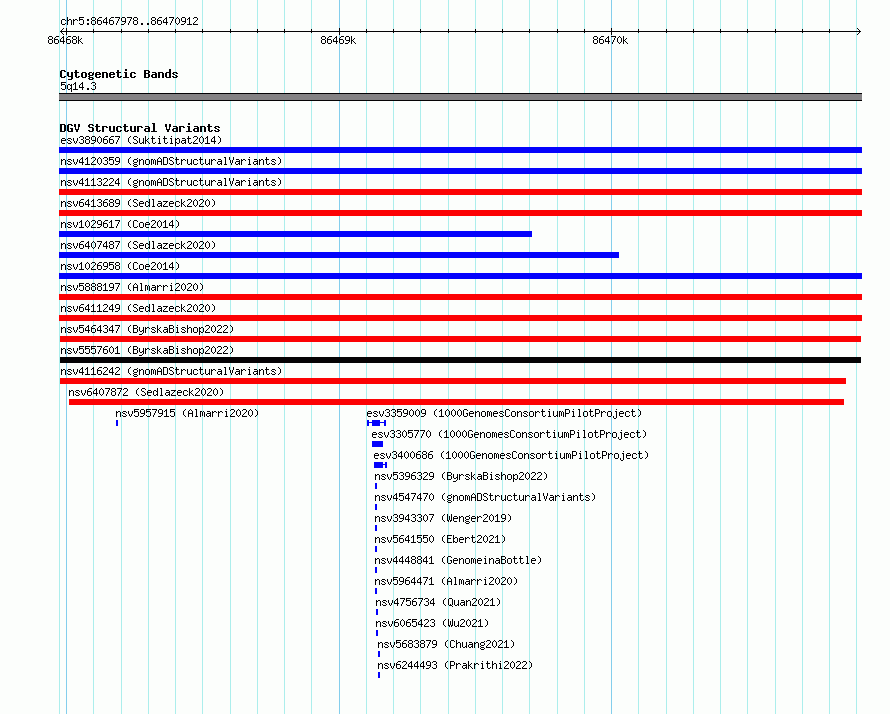Select the nsv5683879 (Chuang2021) label
Viewport: 890px width, 714px height.
tap(446, 644)
